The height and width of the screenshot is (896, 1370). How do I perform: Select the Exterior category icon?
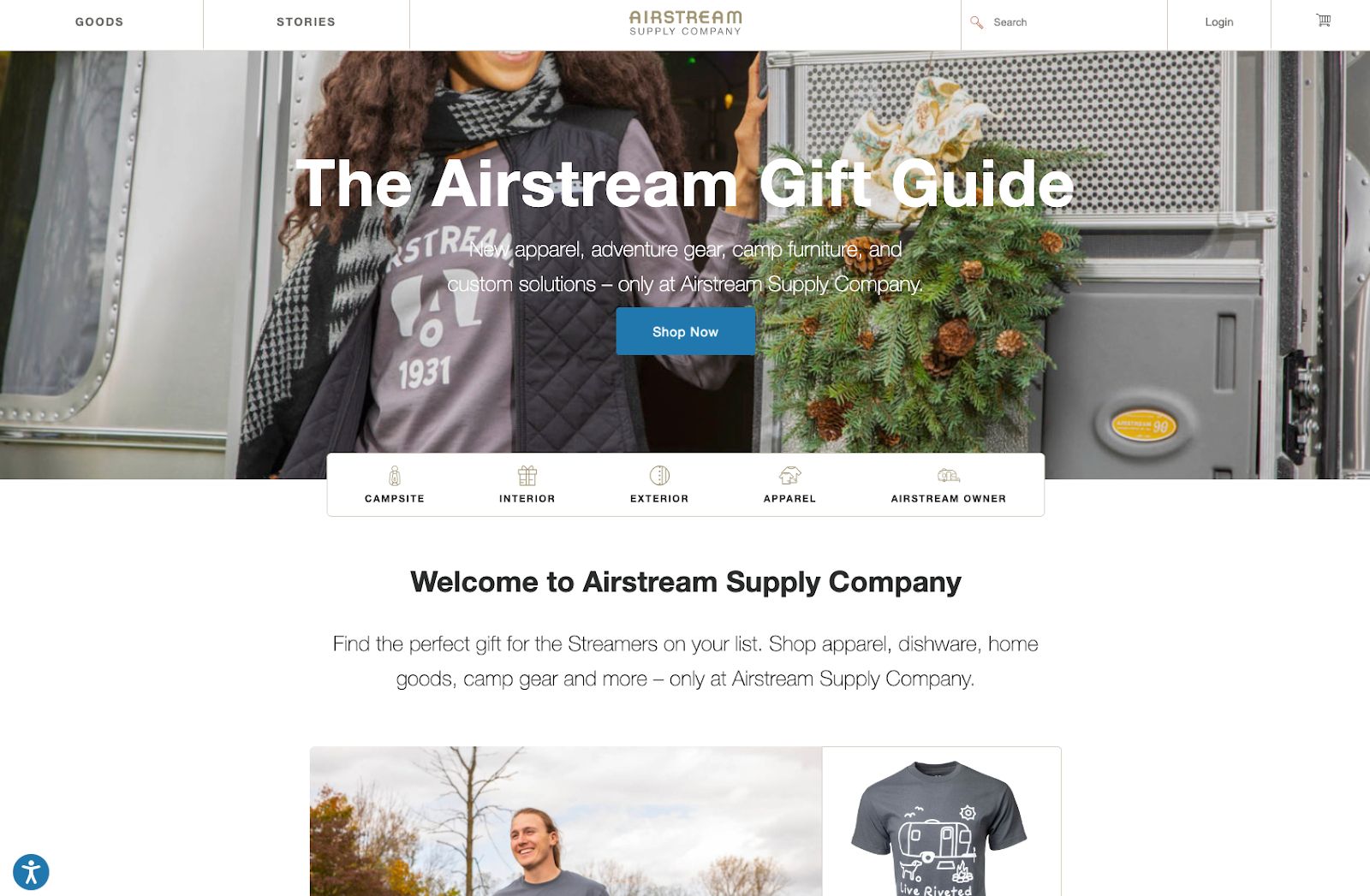(659, 476)
